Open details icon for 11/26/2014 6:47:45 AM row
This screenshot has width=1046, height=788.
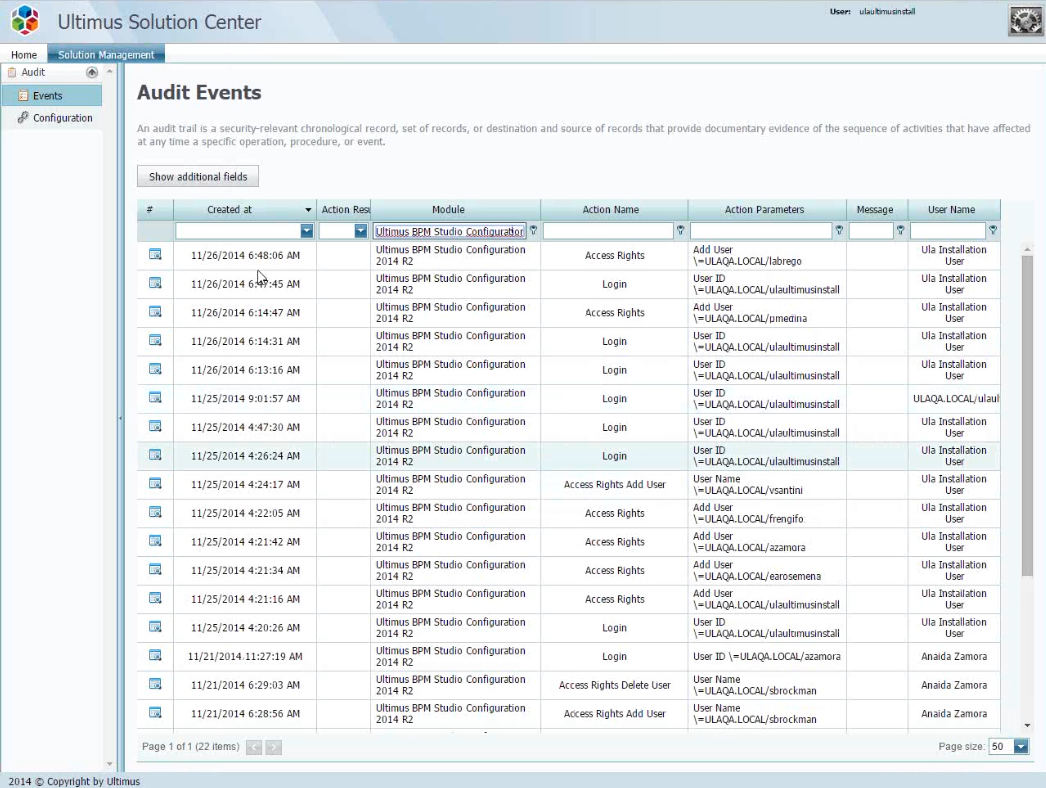(x=155, y=283)
